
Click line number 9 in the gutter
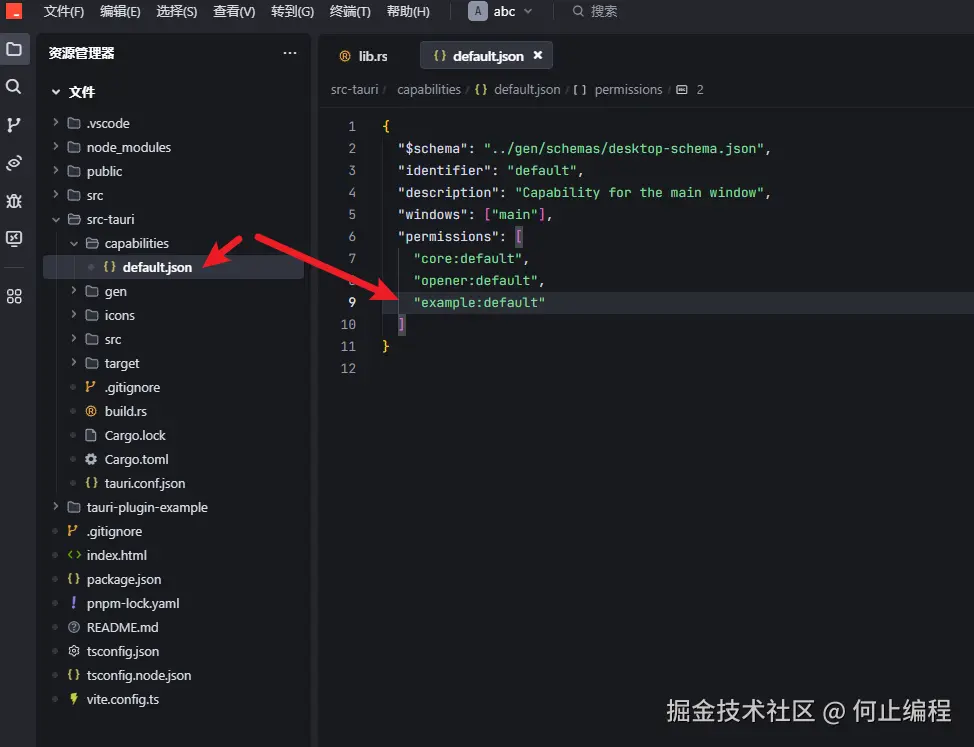coord(352,302)
